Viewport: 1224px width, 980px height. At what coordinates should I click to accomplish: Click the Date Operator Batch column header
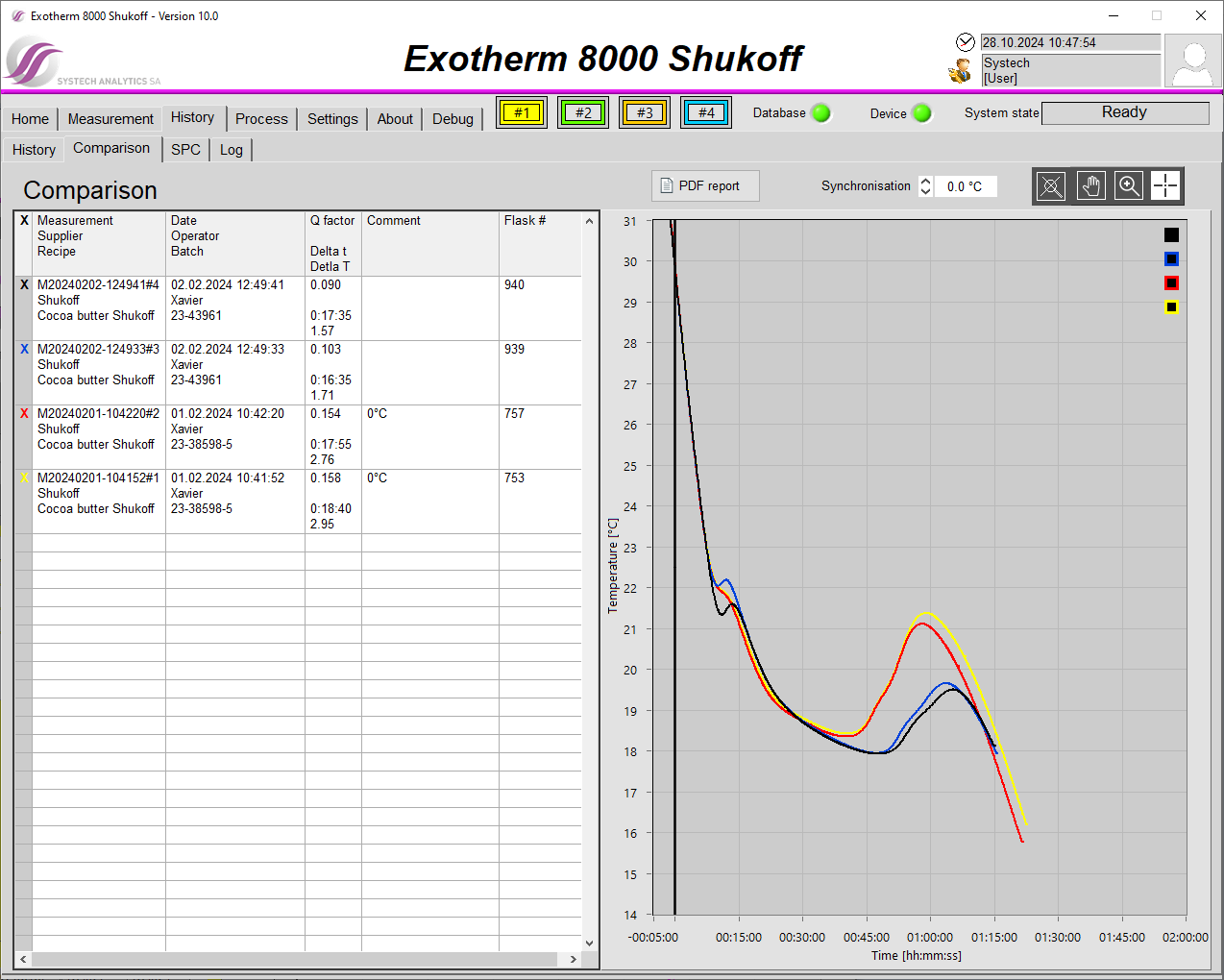(x=235, y=244)
